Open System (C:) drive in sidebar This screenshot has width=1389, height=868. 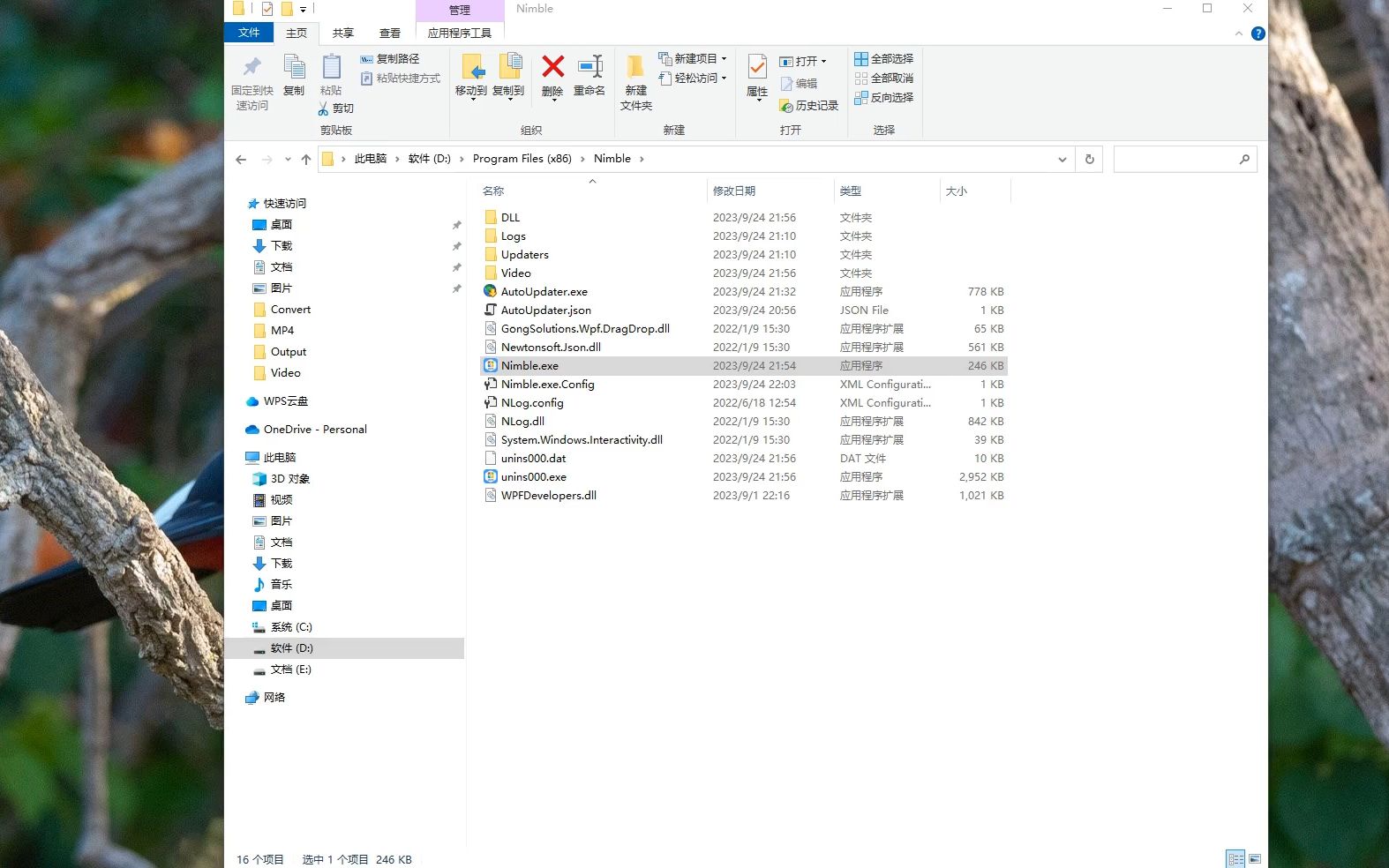click(x=291, y=627)
